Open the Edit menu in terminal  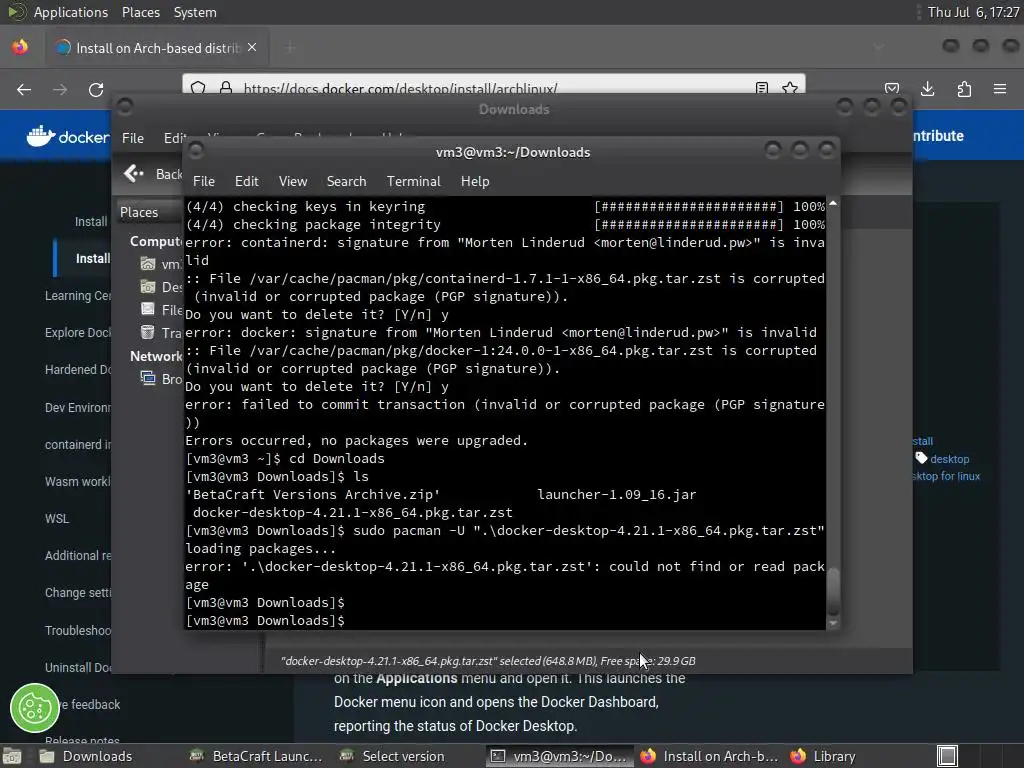coord(246,181)
